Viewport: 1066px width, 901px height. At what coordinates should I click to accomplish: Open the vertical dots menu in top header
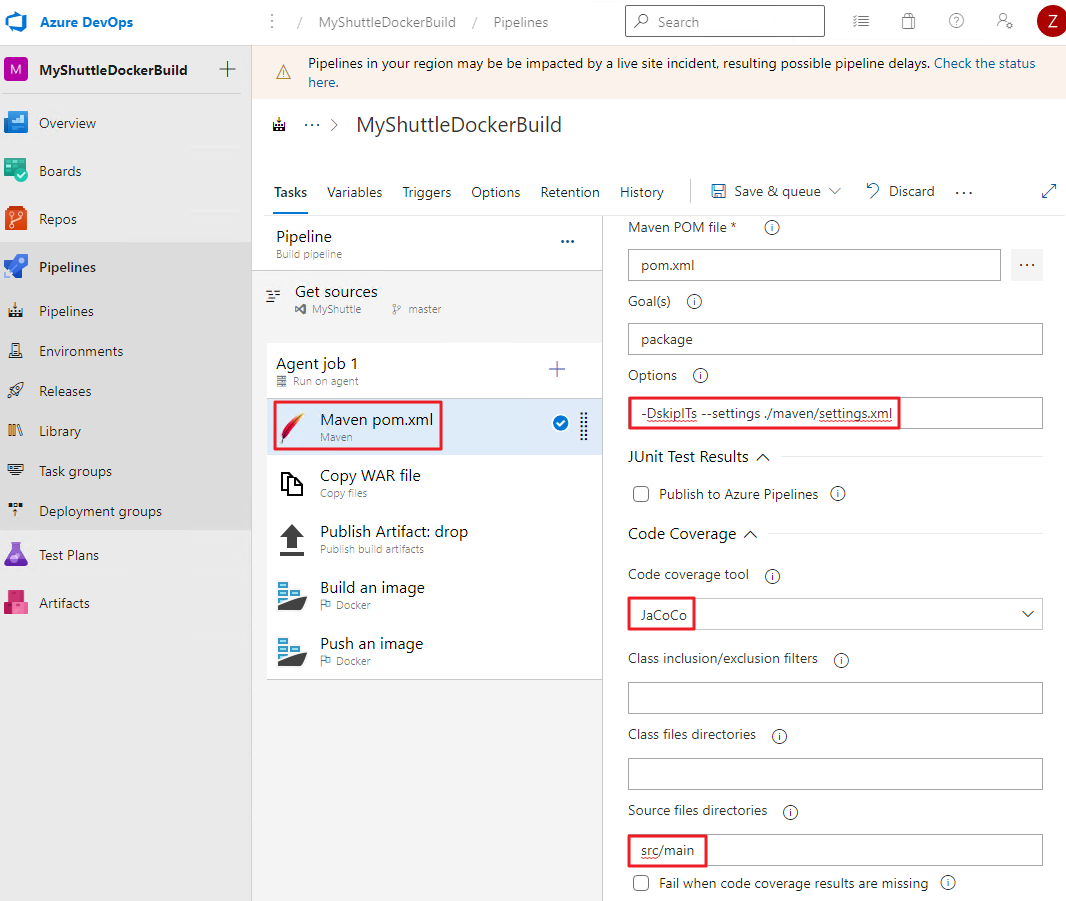tap(272, 22)
